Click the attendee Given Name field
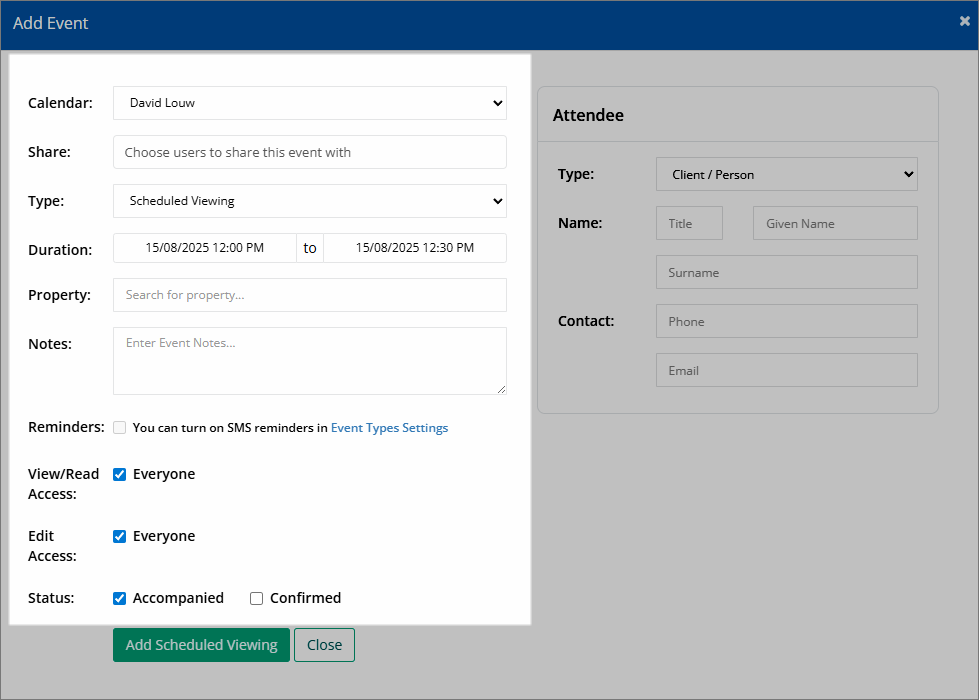 pos(835,223)
